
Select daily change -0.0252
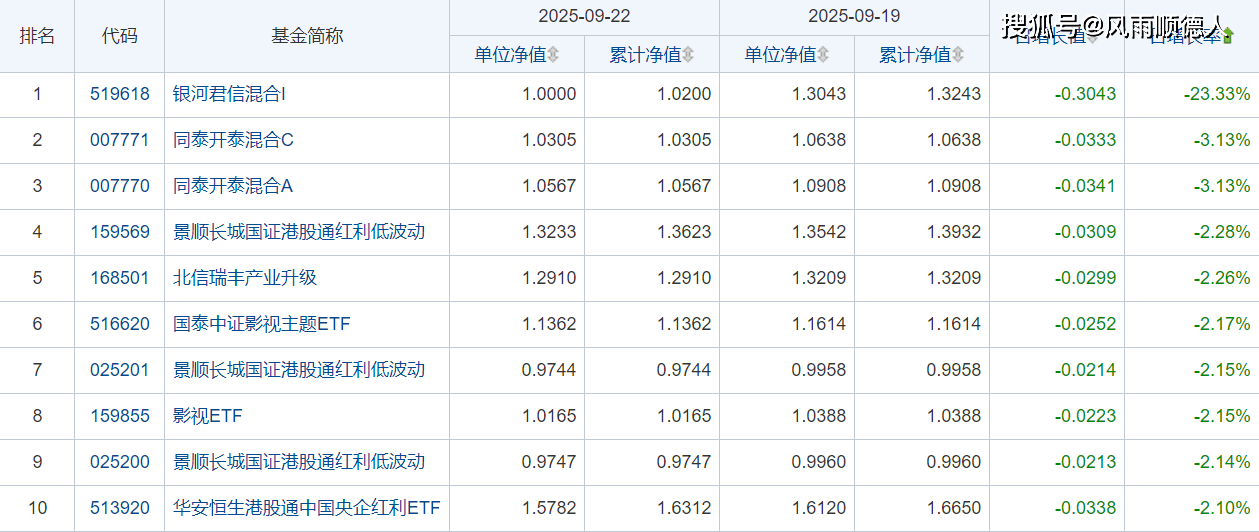(1086, 324)
